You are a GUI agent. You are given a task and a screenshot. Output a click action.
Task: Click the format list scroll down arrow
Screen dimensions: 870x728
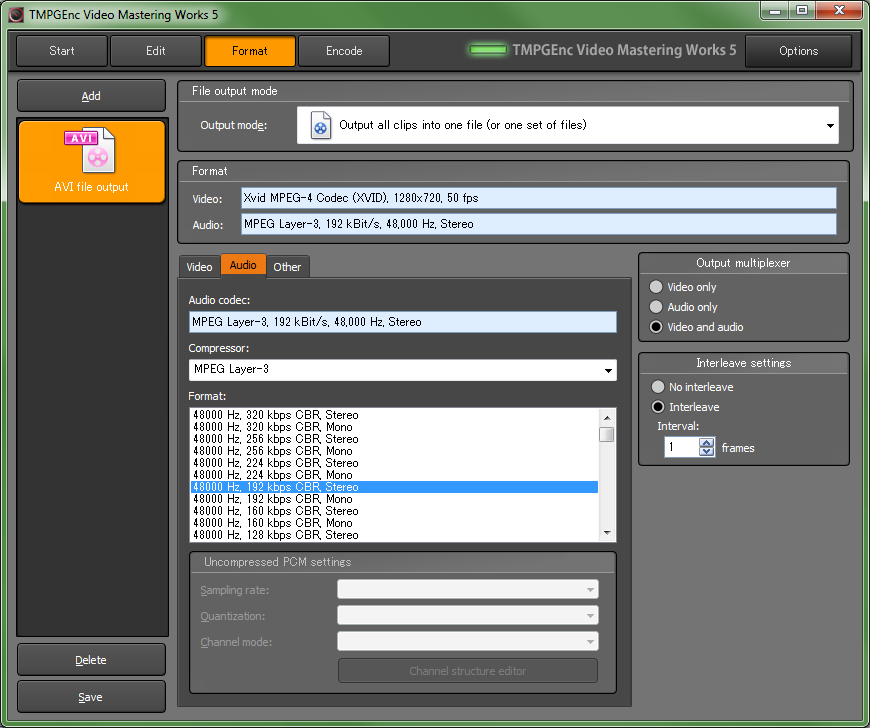[607, 533]
